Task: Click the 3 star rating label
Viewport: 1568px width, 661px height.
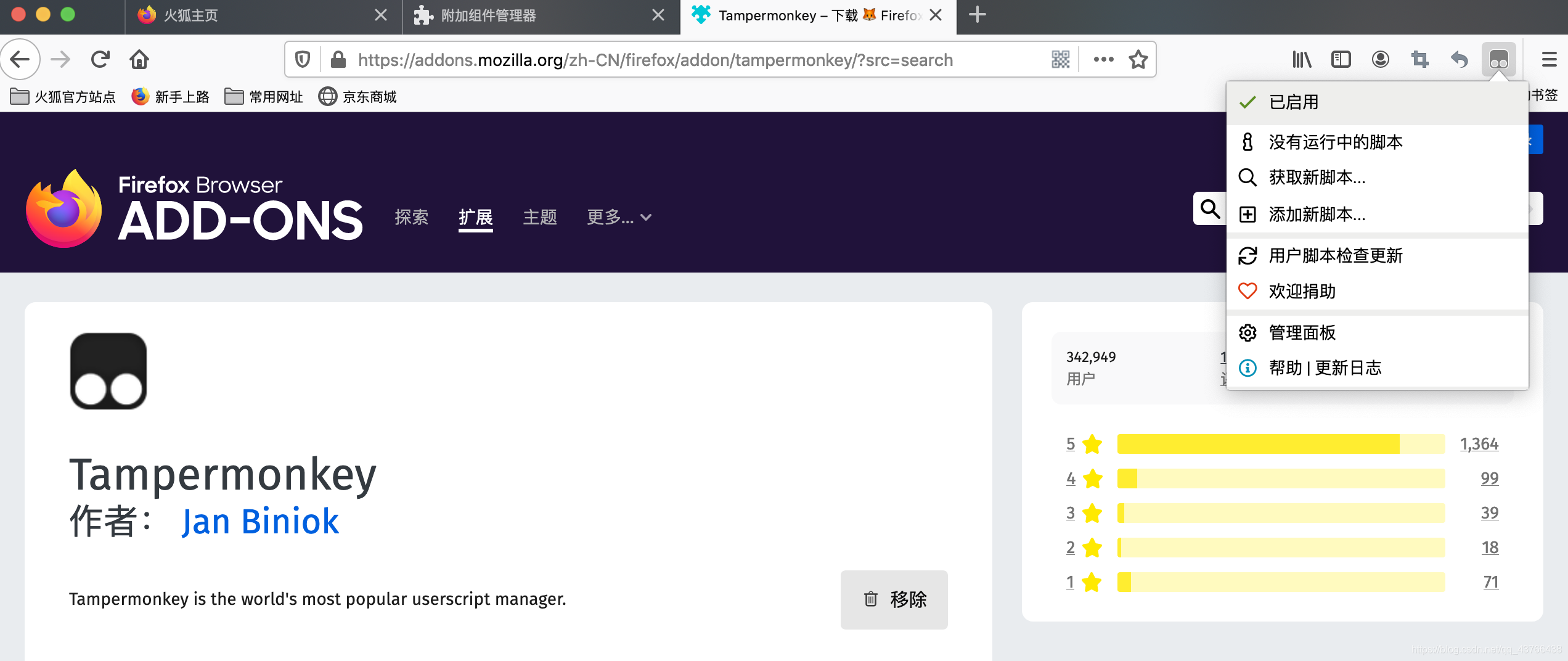Action: (1084, 513)
